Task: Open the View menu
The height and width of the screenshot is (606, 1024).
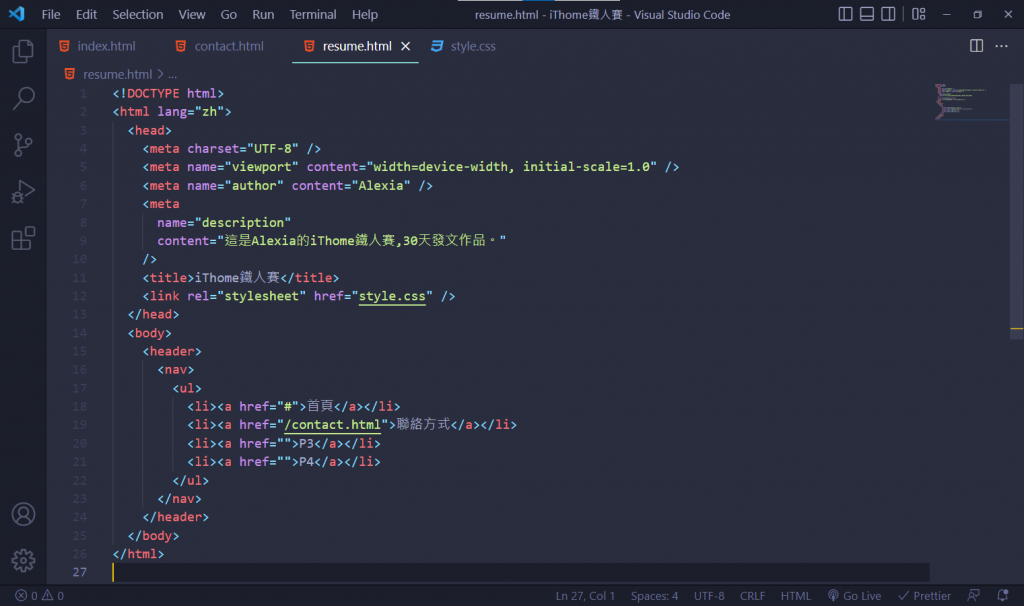Action: (192, 14)
